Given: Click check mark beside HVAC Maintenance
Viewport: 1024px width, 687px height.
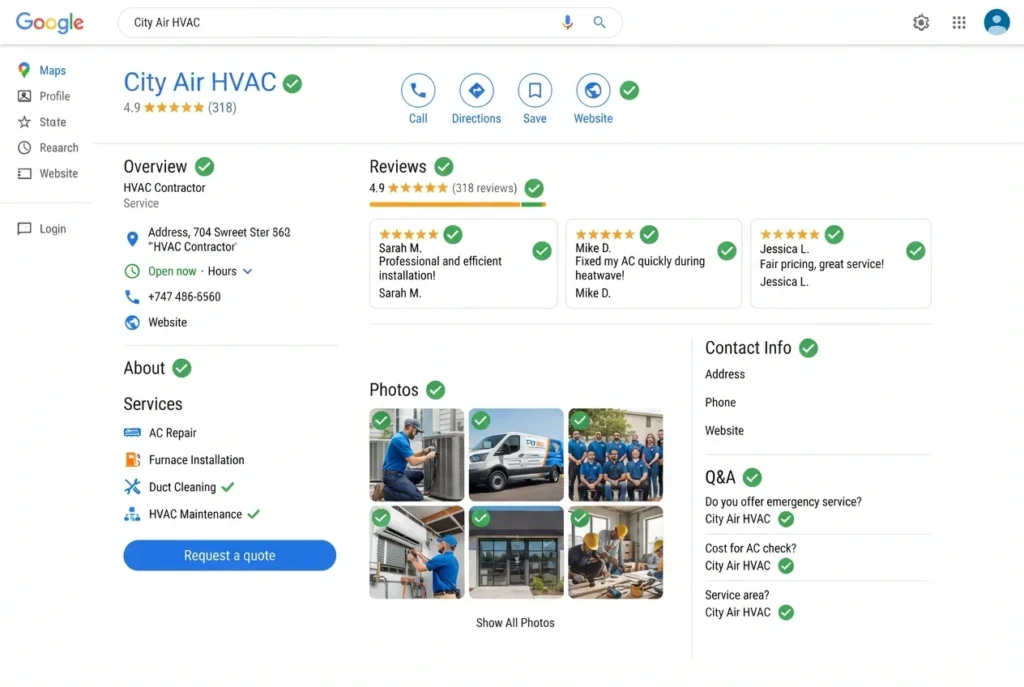Looking at the screenshot, I should [254, 514].
